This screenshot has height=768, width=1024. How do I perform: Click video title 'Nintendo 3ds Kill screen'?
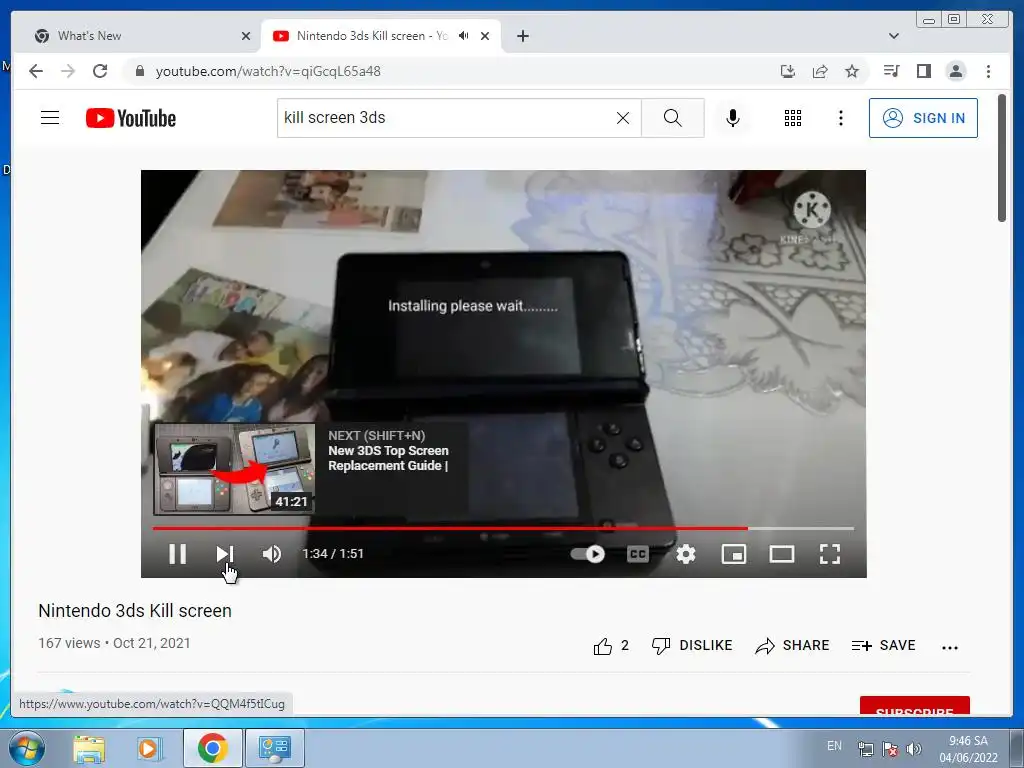[135, 611]
